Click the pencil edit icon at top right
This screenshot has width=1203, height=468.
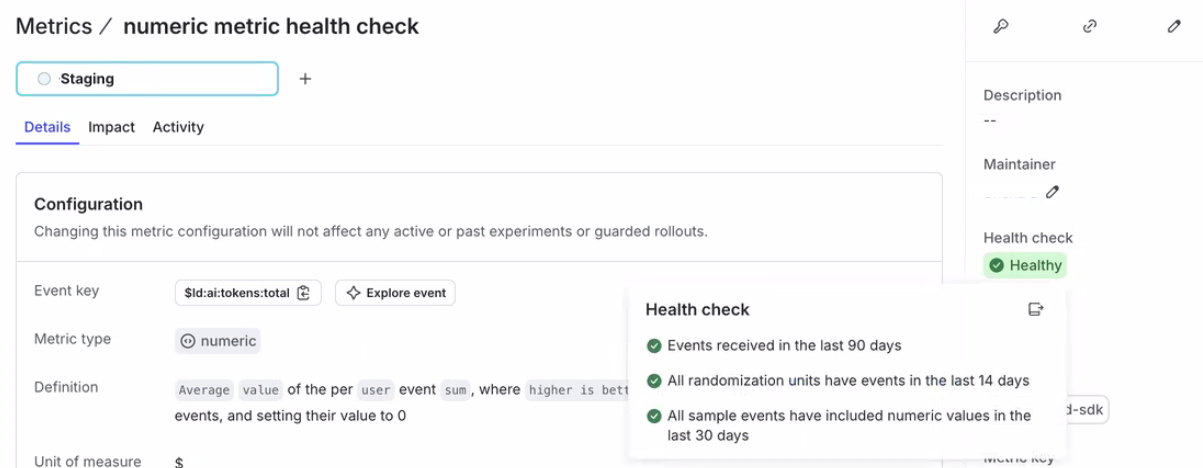[x=1174, y=29]
